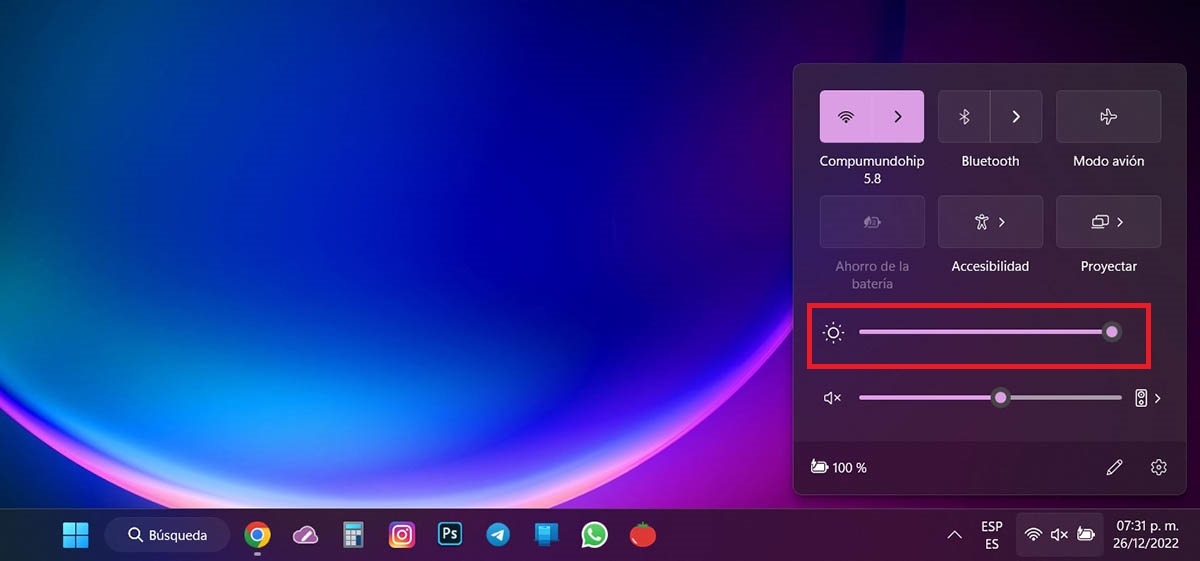
Task: Click the taskbar Wi-Fi tray icon
Action: (x=1034, y=535)
